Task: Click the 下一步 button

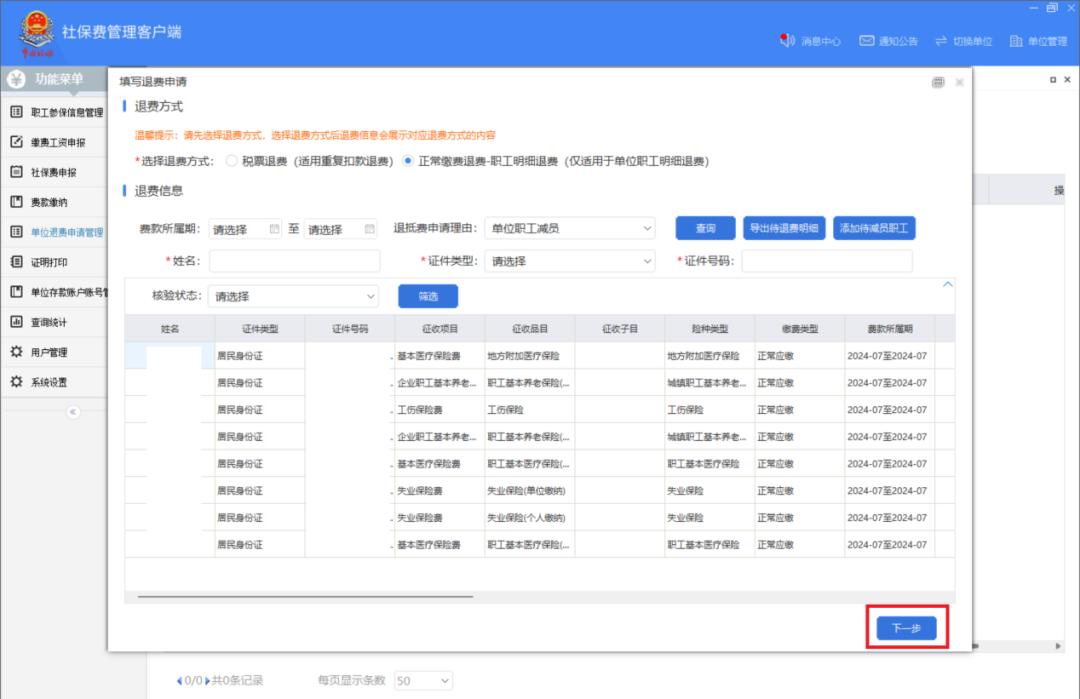Action: [906, 628]
